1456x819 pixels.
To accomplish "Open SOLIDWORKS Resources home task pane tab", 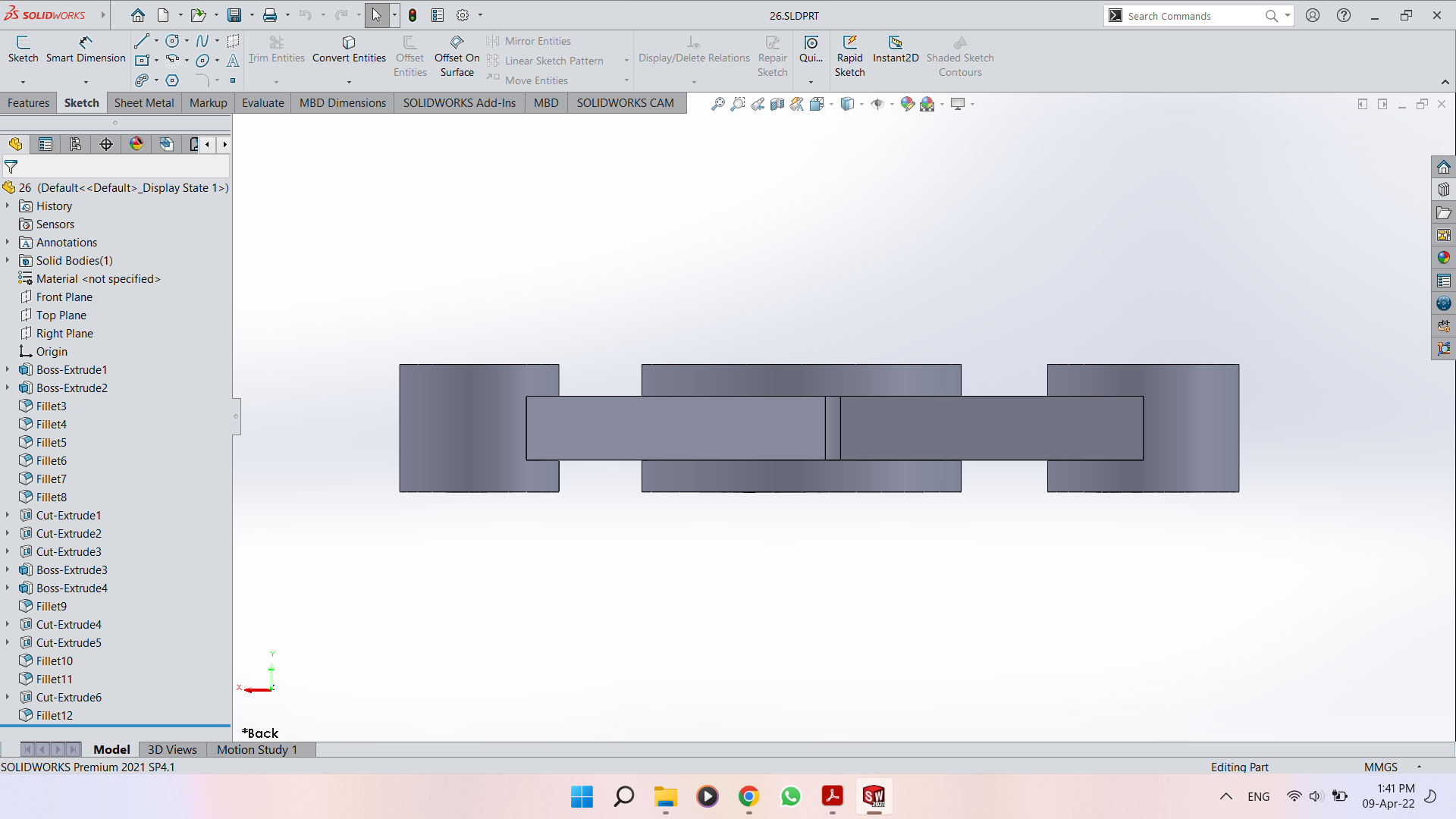I will click(1443, 167).
